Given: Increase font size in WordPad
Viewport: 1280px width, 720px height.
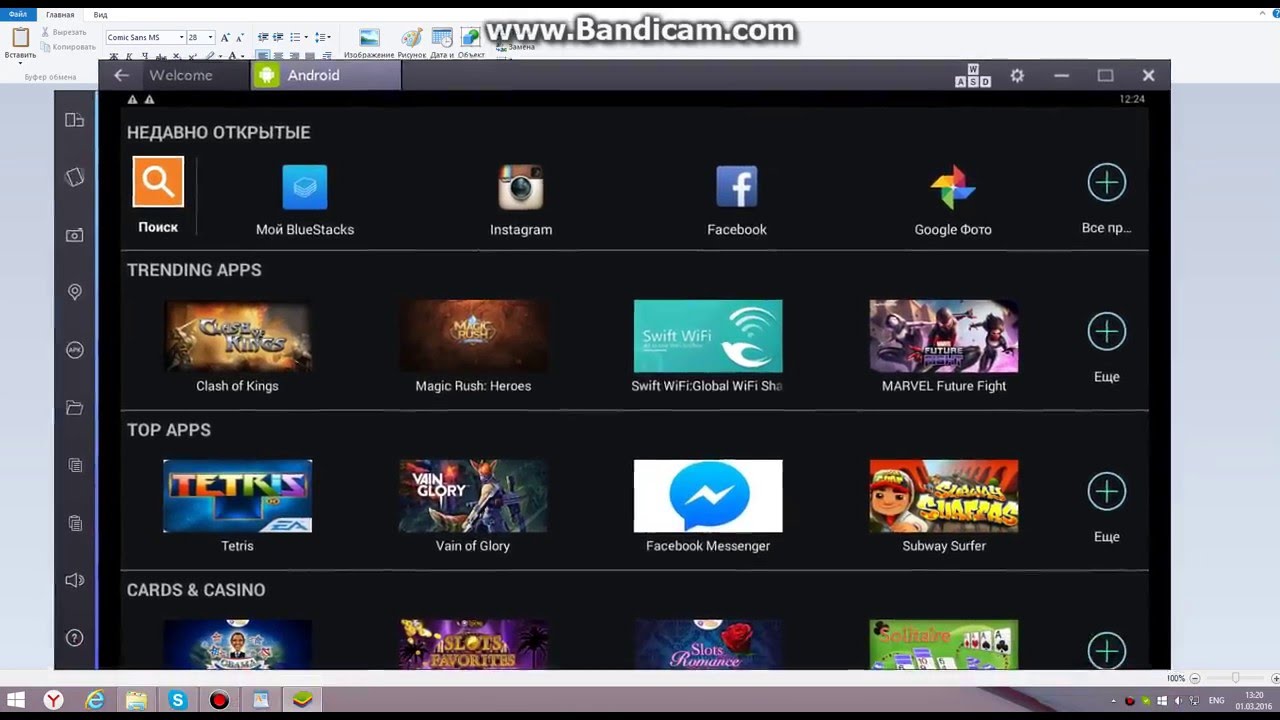Looking at the screenshot, I should [x=225, y=37].
